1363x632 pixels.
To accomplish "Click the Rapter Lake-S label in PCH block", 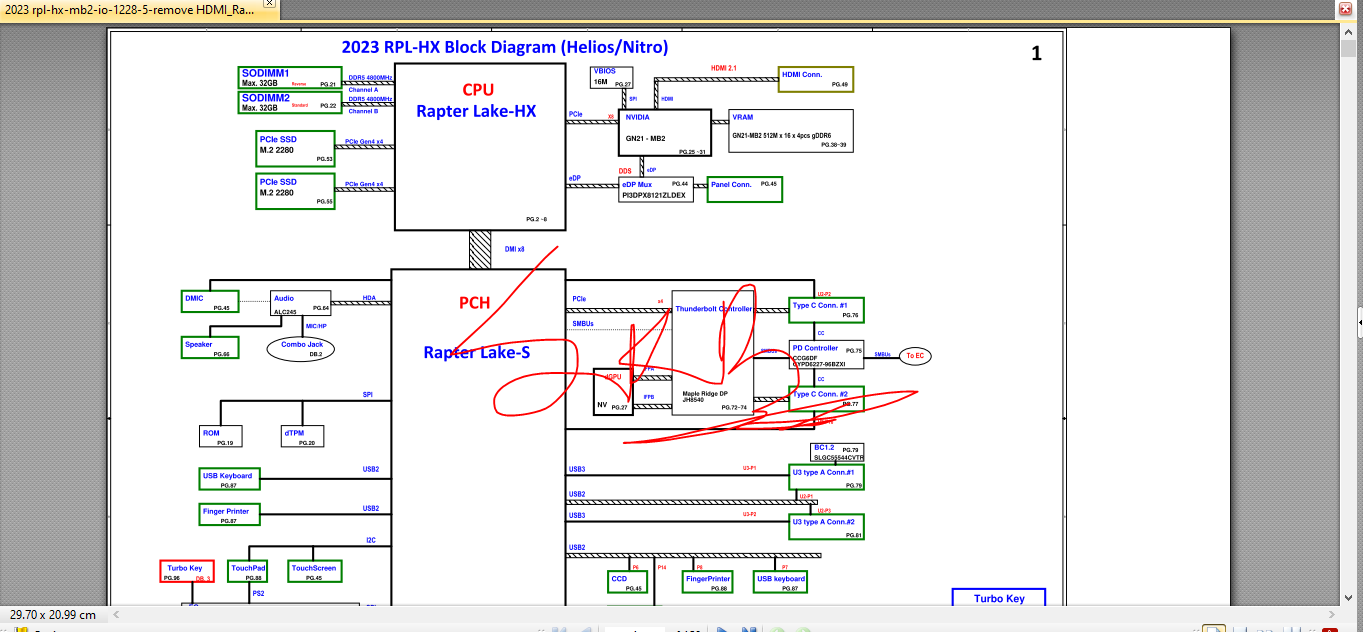I will [x=475, y=352].
